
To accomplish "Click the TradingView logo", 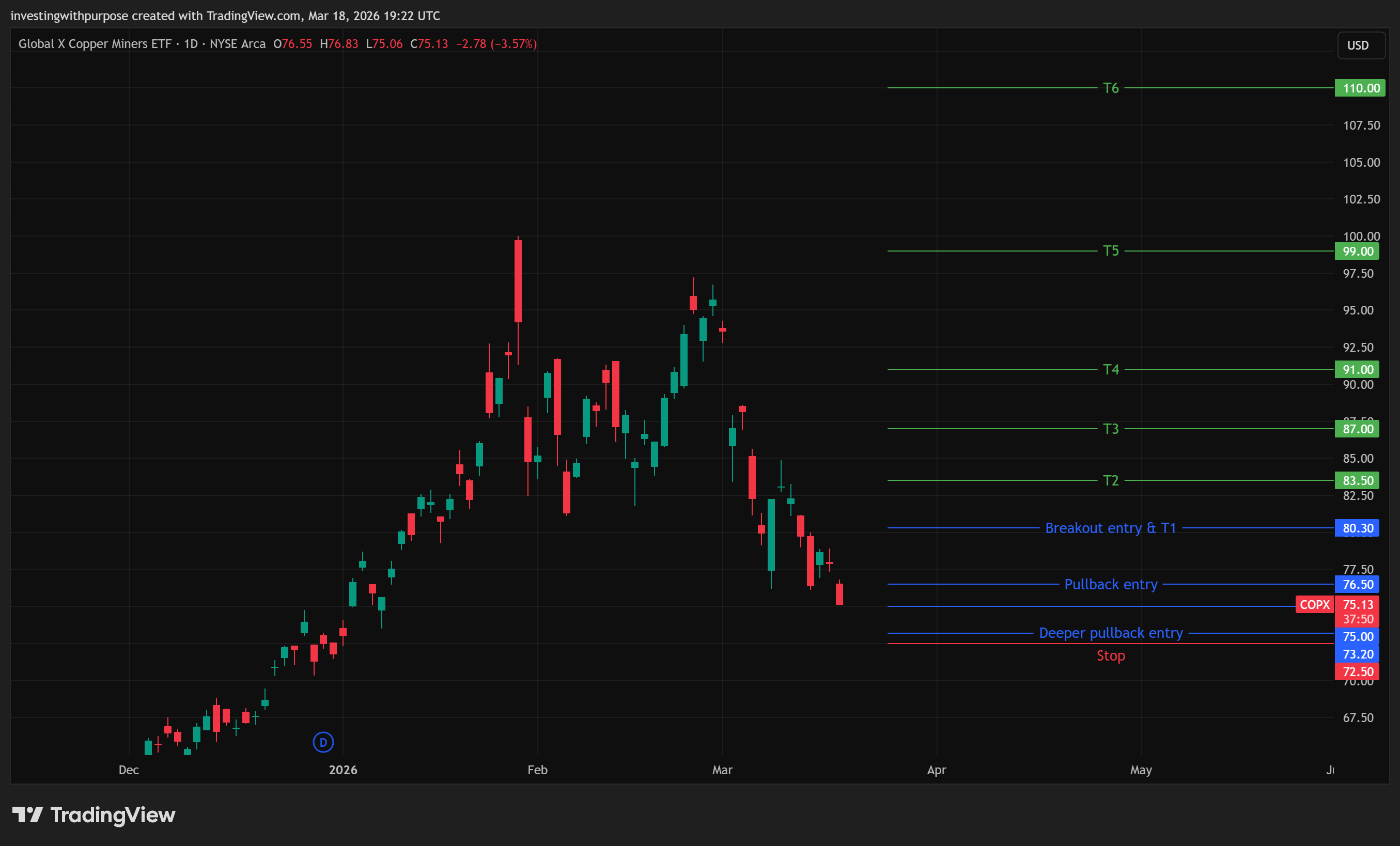I will [94, 816].
